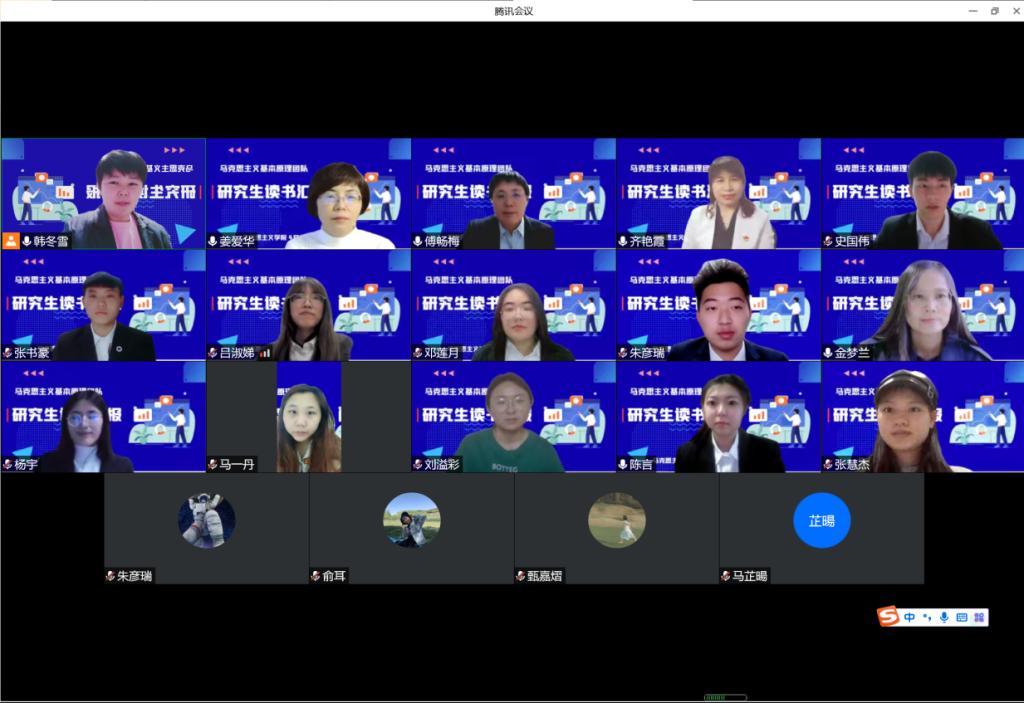Open the Sogou toolbox grid icon
Screen dimensions: 1024x703
click(x=979, y=617)
